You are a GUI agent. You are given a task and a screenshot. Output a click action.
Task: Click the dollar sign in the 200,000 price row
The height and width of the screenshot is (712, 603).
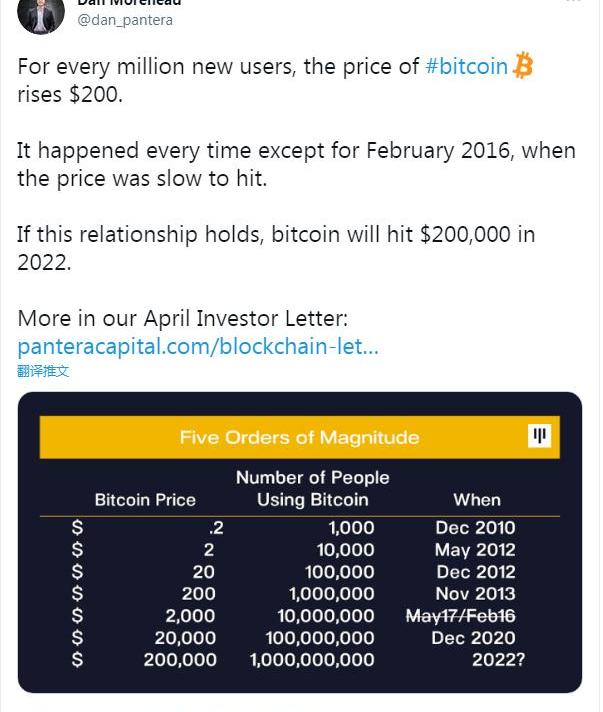(78, 660)
